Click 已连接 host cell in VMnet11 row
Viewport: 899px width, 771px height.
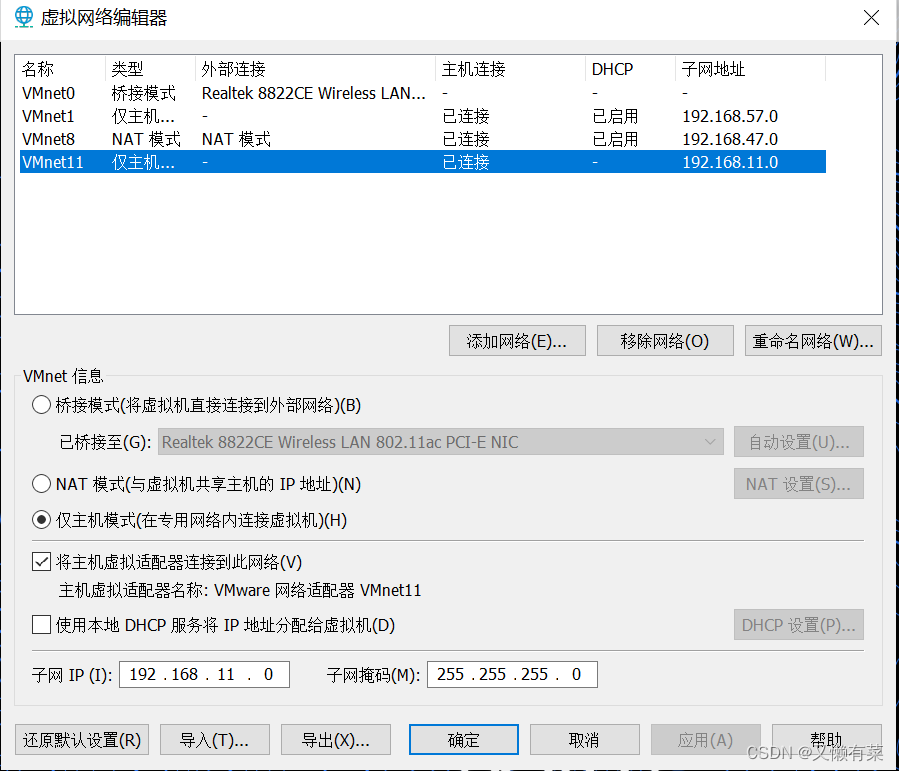click(466, 162)
